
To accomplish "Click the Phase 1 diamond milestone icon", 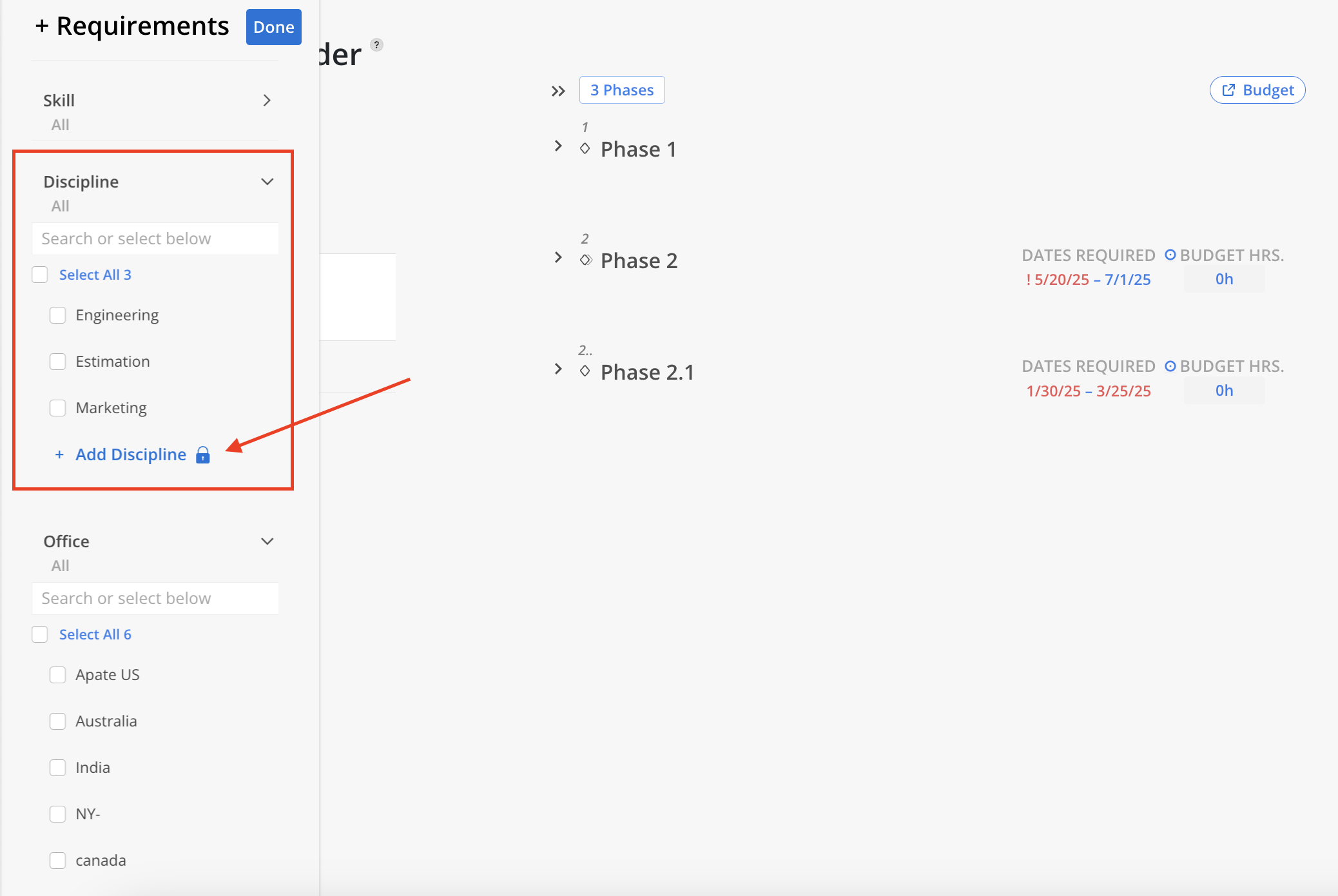I will click(585, 149).
